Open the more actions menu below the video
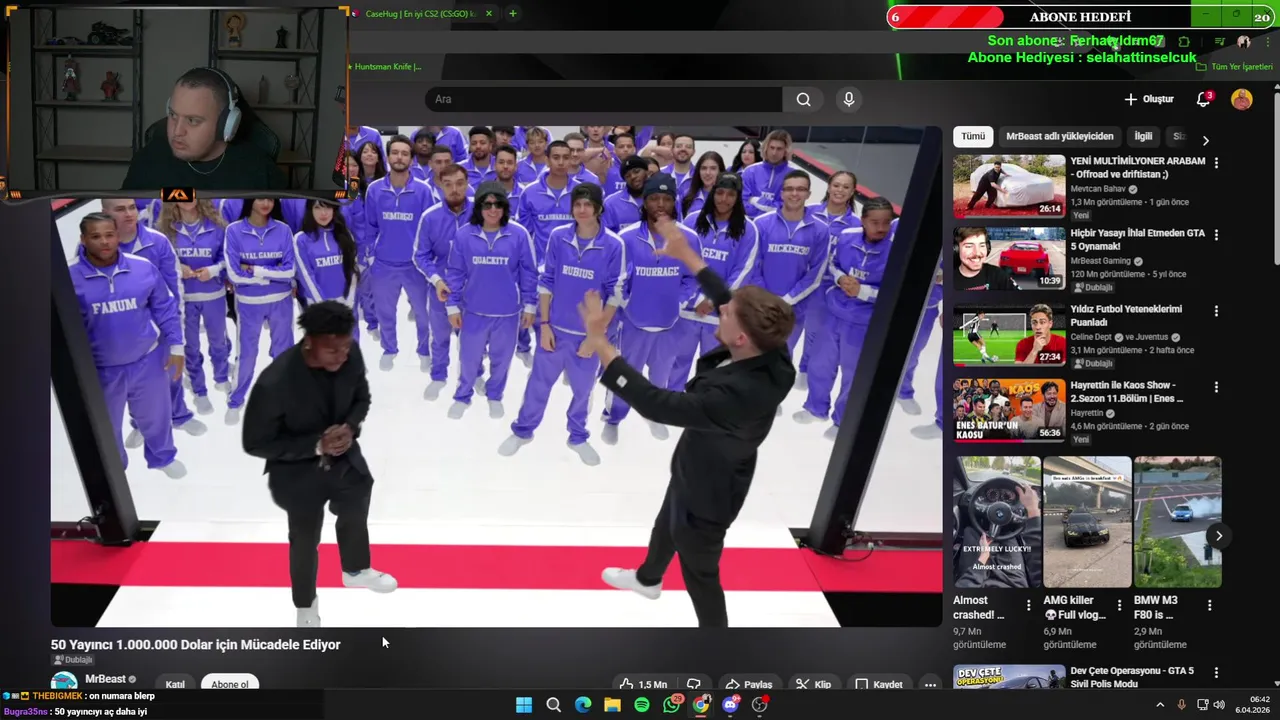The width and height of the screenshot is (1280, 720). (x=930, y=684)
